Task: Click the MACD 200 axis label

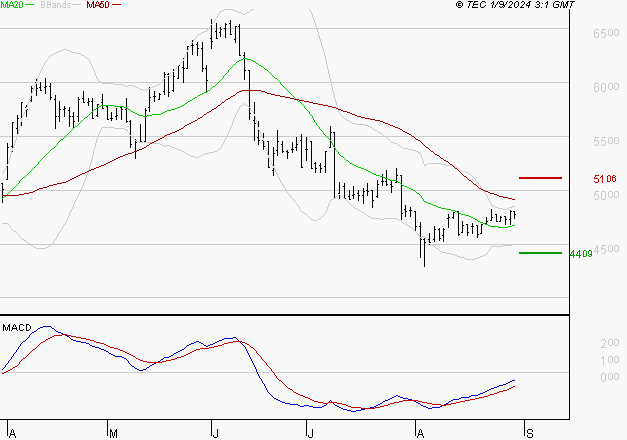Action: (610, 343)
